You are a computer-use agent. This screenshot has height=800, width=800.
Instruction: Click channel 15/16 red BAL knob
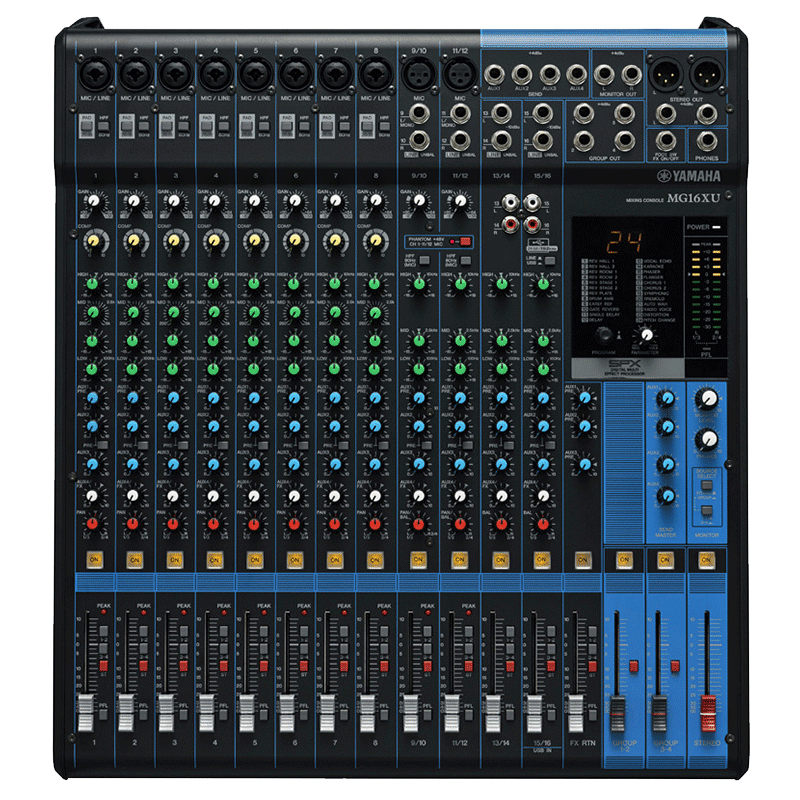(543, 523)
